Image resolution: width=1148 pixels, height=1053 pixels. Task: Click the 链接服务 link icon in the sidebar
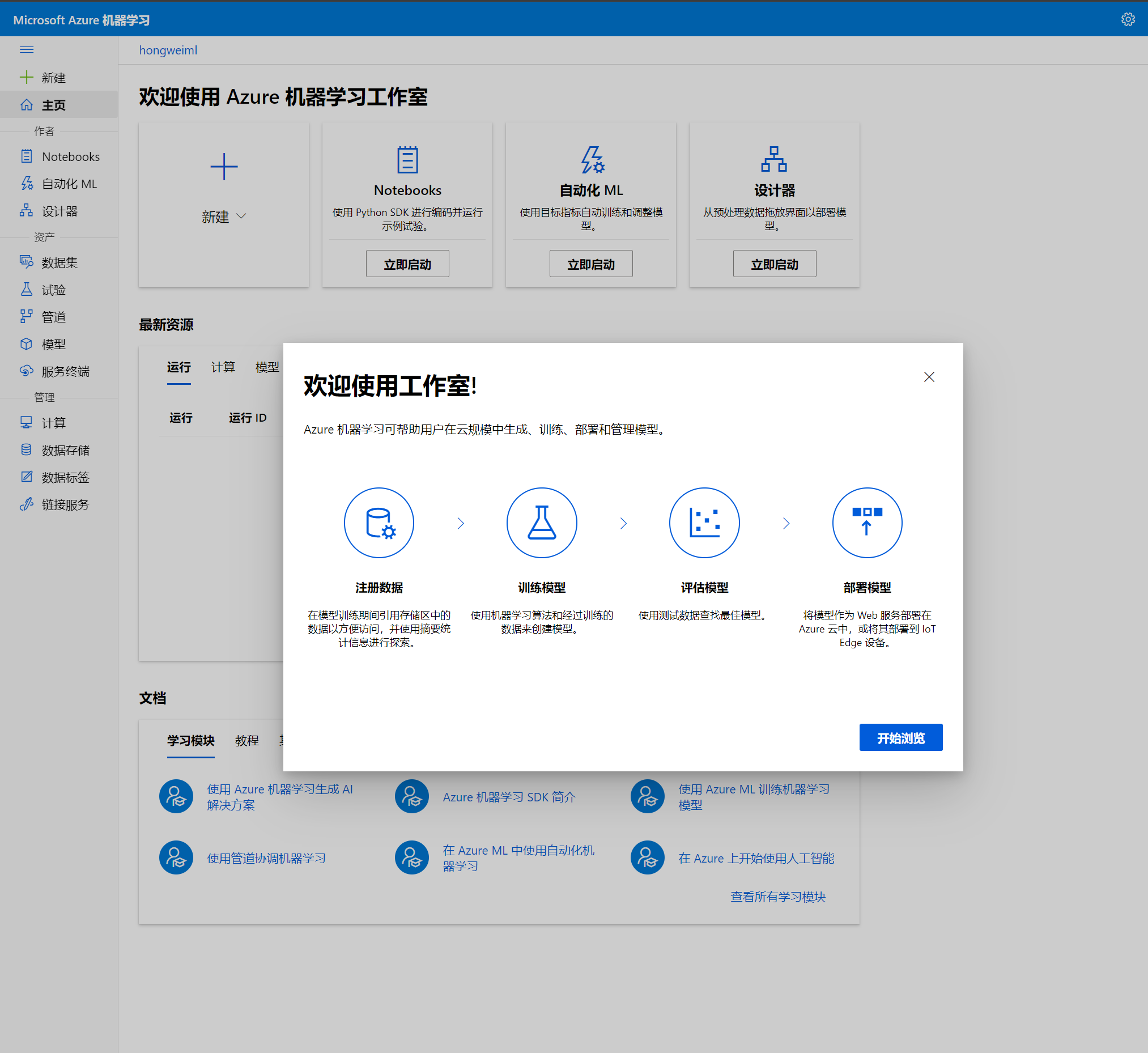coord(27,505)
